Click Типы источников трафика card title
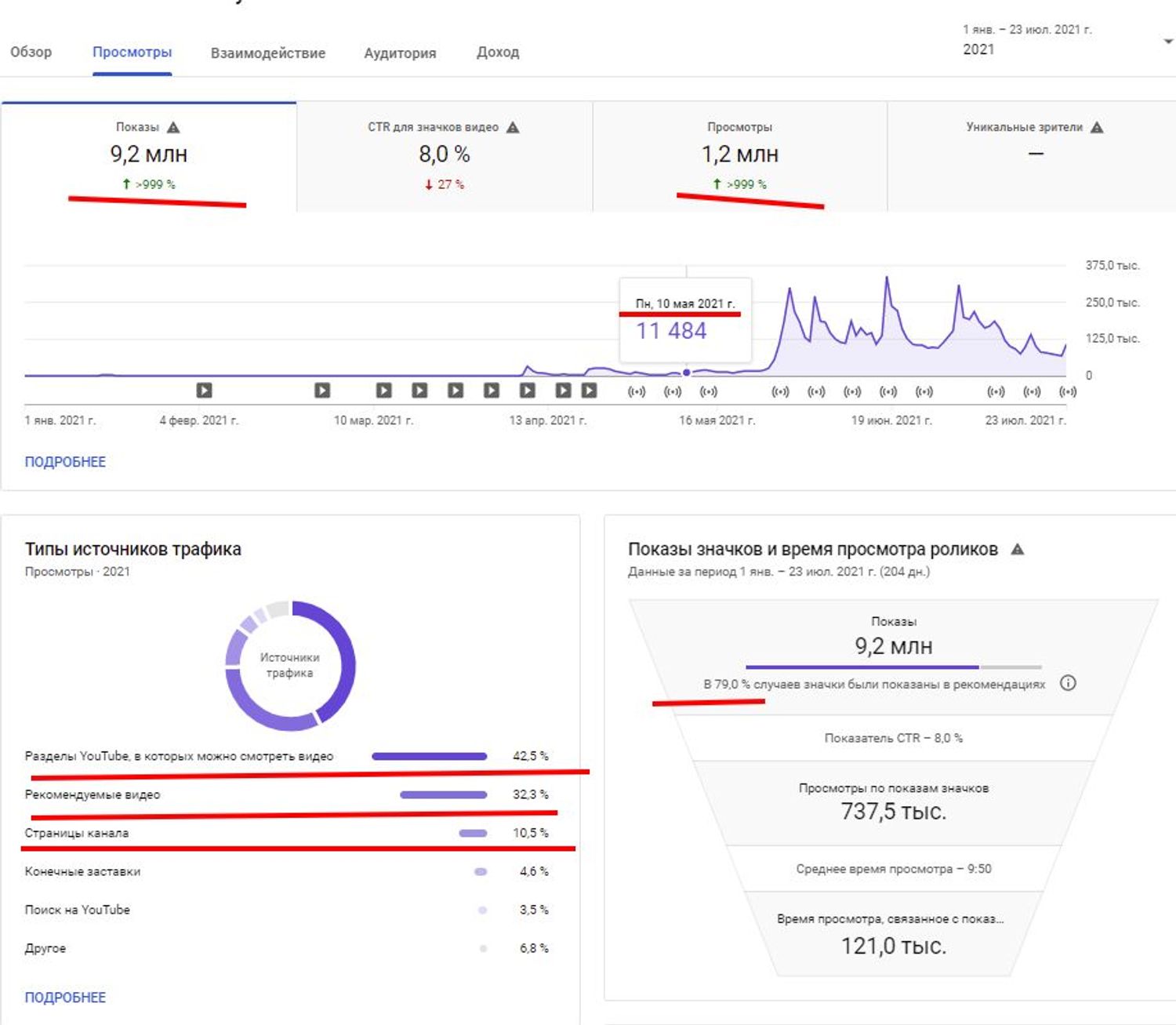This screenshot has height=1025, width=1176. click(x=133, y=549)
